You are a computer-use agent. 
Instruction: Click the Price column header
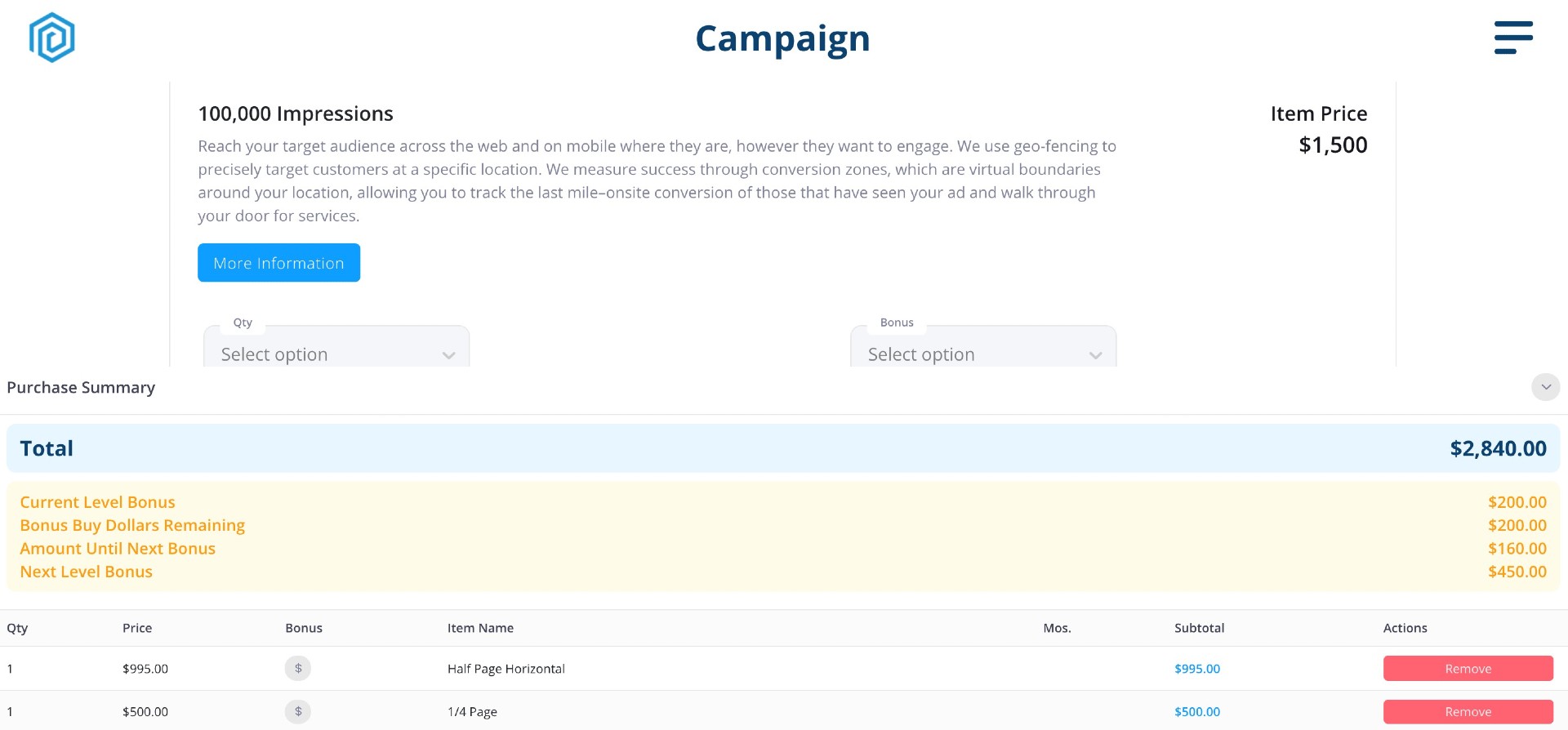click(x=137, y=628)
